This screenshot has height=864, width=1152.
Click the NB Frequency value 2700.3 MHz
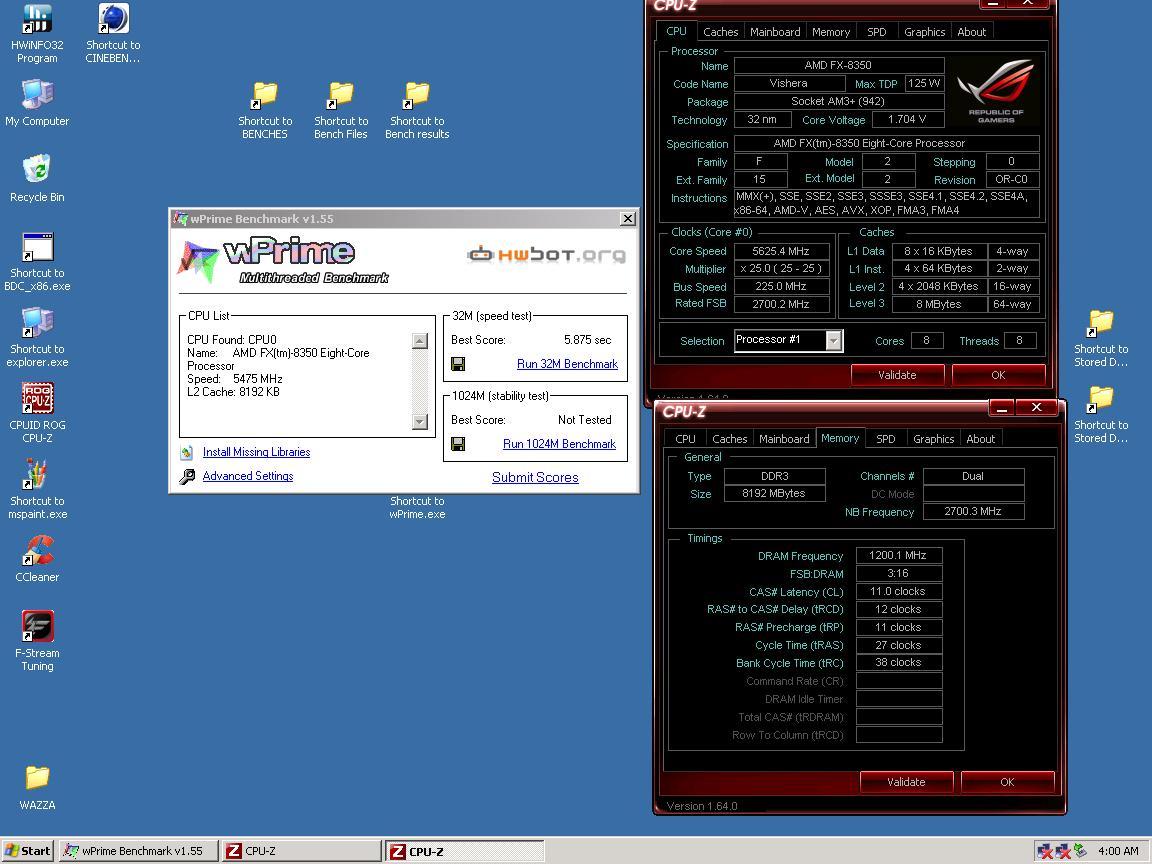973,511
